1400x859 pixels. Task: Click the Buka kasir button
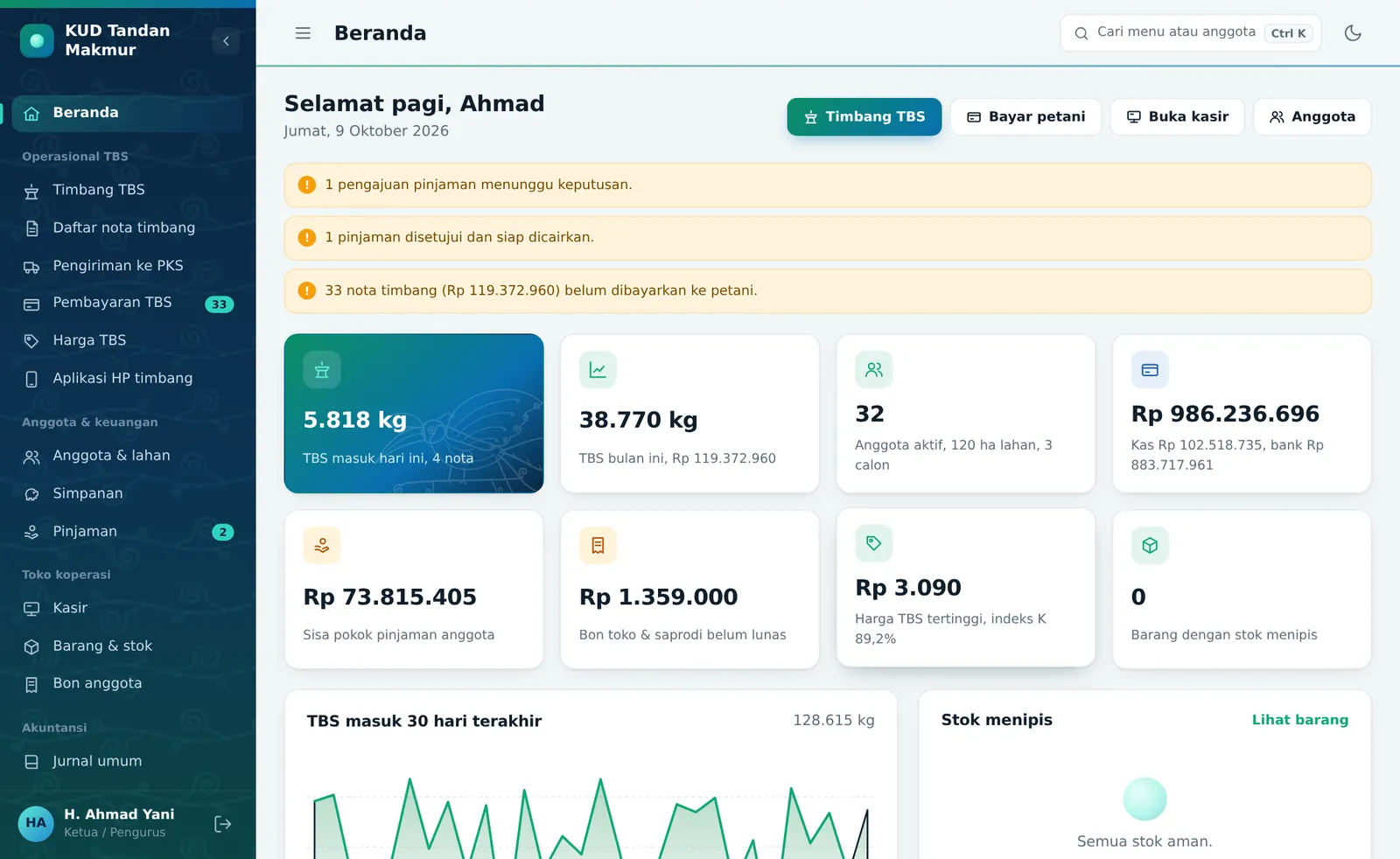[x=1178, y=116]
